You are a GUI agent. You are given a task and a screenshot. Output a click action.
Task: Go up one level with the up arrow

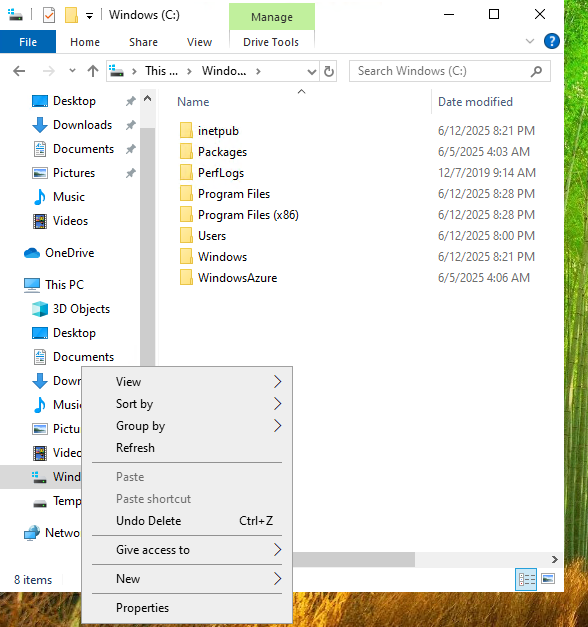pyautogui.click(x=93, y=72)
